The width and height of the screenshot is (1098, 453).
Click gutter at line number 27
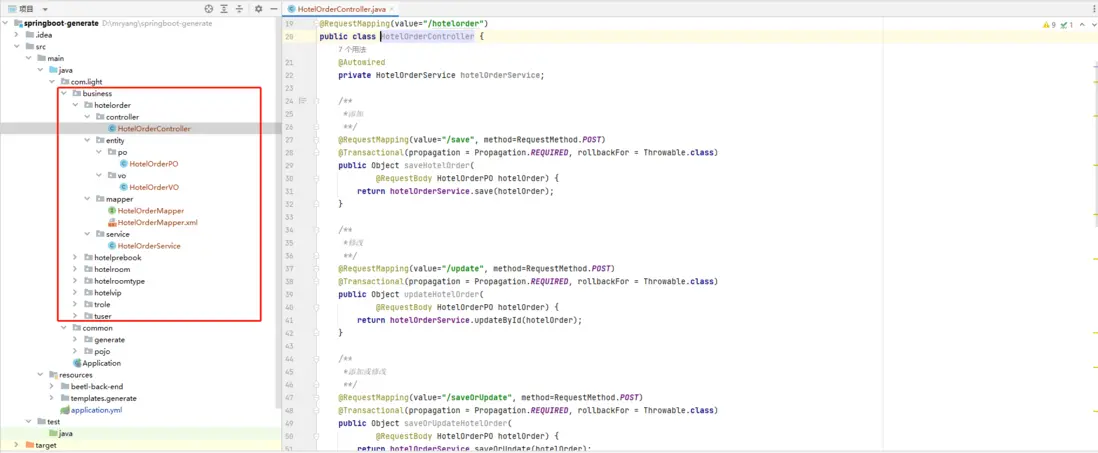tap(291, 139)
